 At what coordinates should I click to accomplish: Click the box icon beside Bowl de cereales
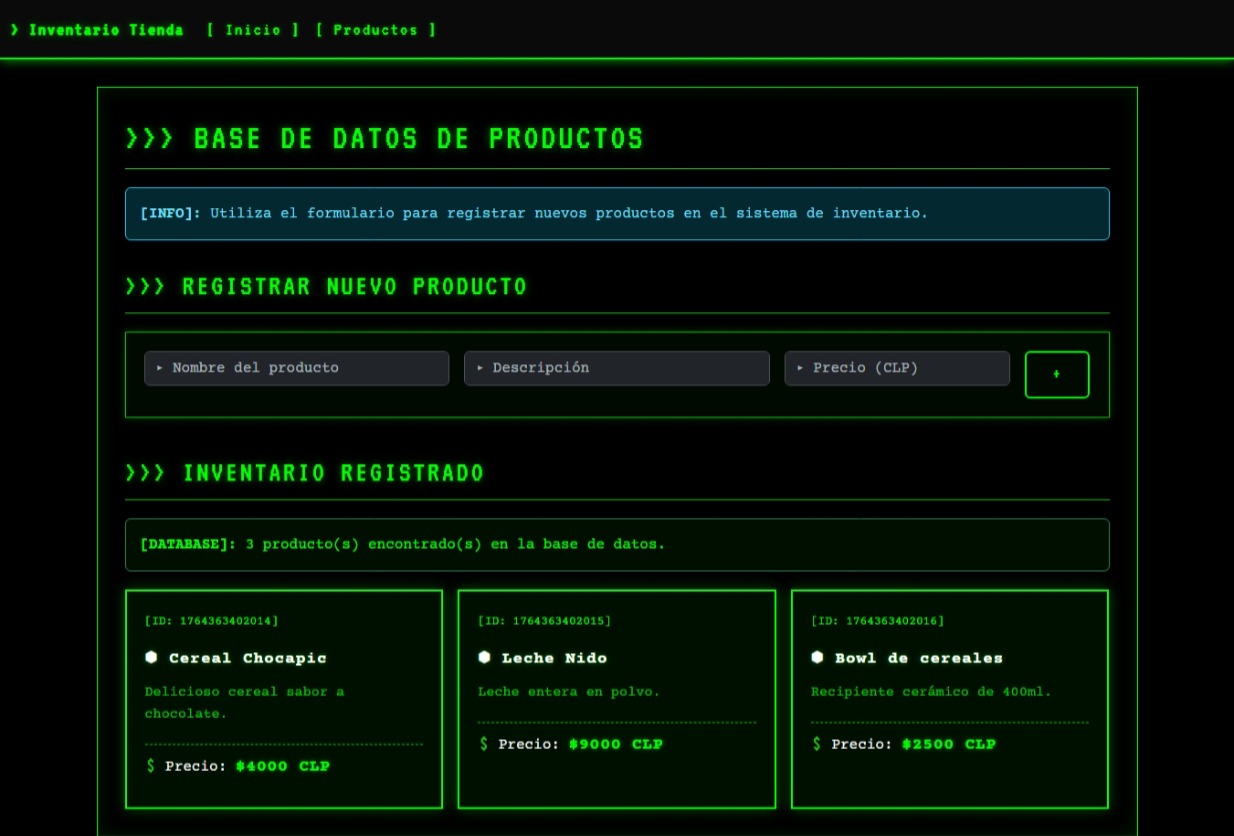coord(817,658)
